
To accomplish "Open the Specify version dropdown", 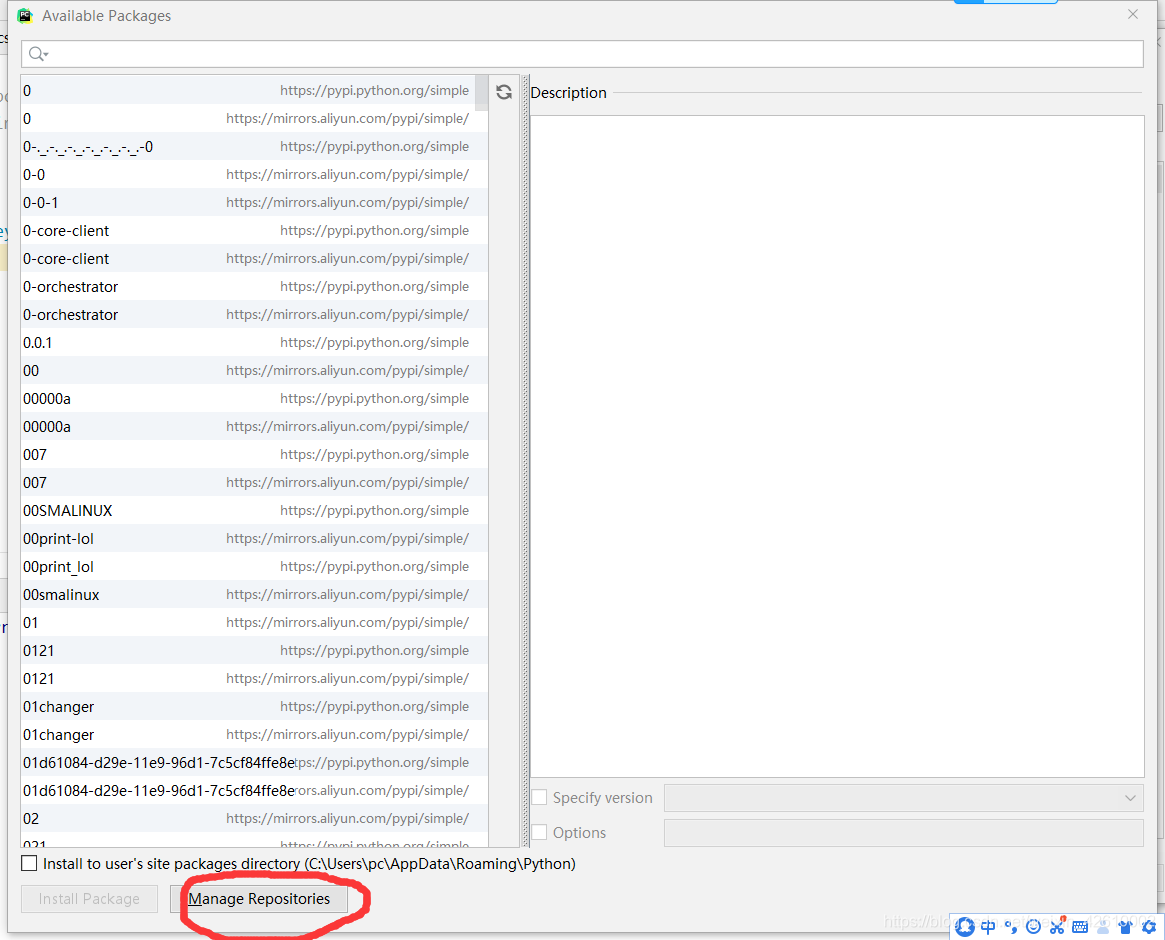I will [903, 798].
